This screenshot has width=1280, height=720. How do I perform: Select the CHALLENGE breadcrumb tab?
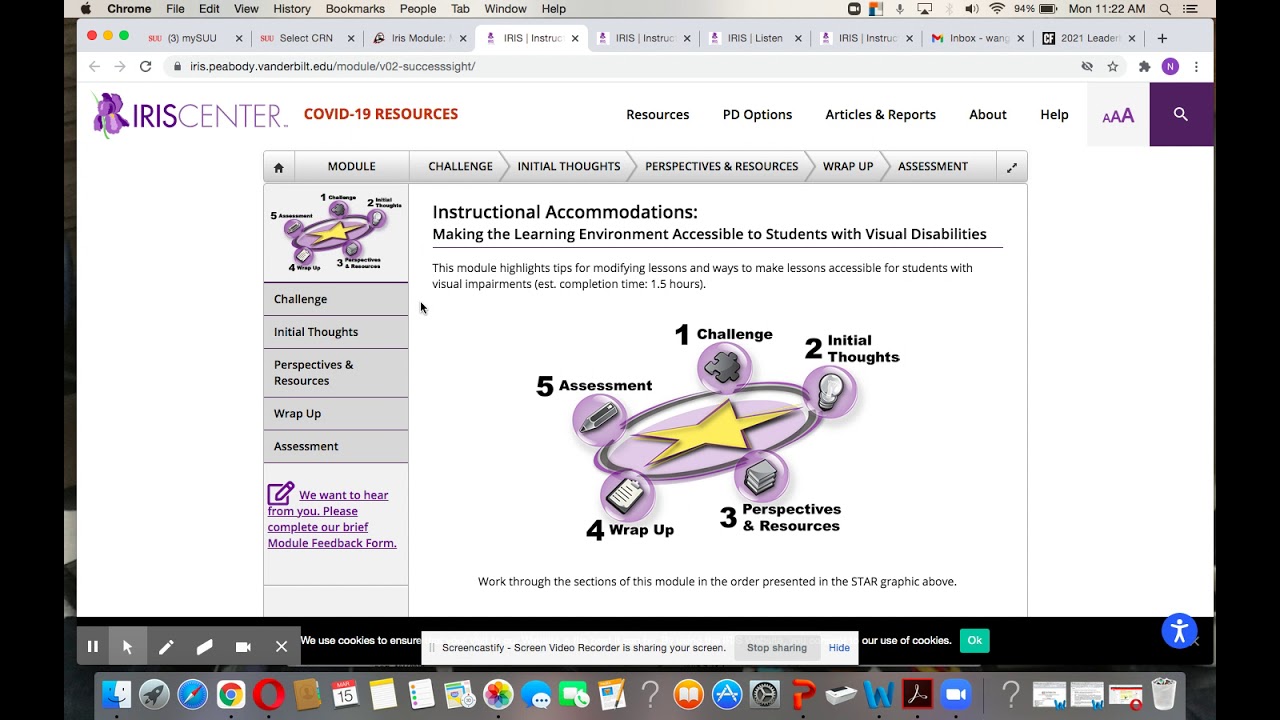(x=460, y=167)
